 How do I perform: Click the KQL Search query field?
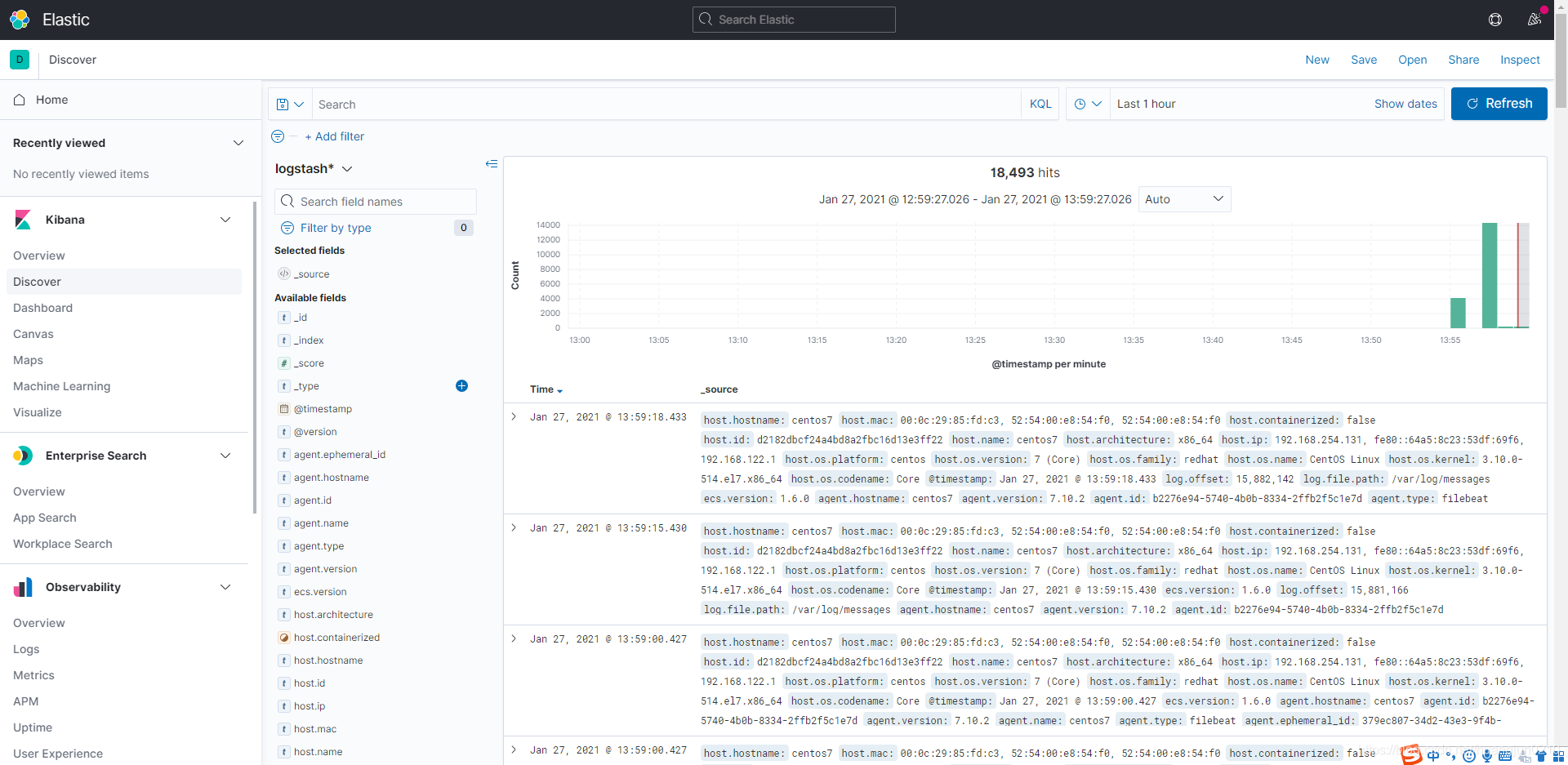pyautogui.click(x=666, y=105)
